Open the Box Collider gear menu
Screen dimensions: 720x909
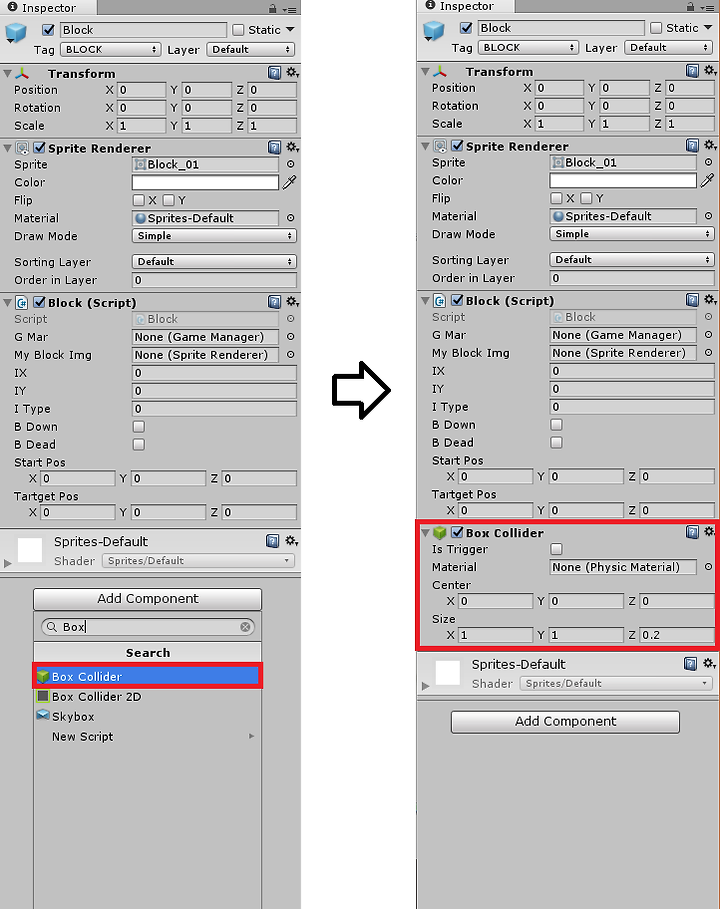pyautogui.click(x=710, y=532)
